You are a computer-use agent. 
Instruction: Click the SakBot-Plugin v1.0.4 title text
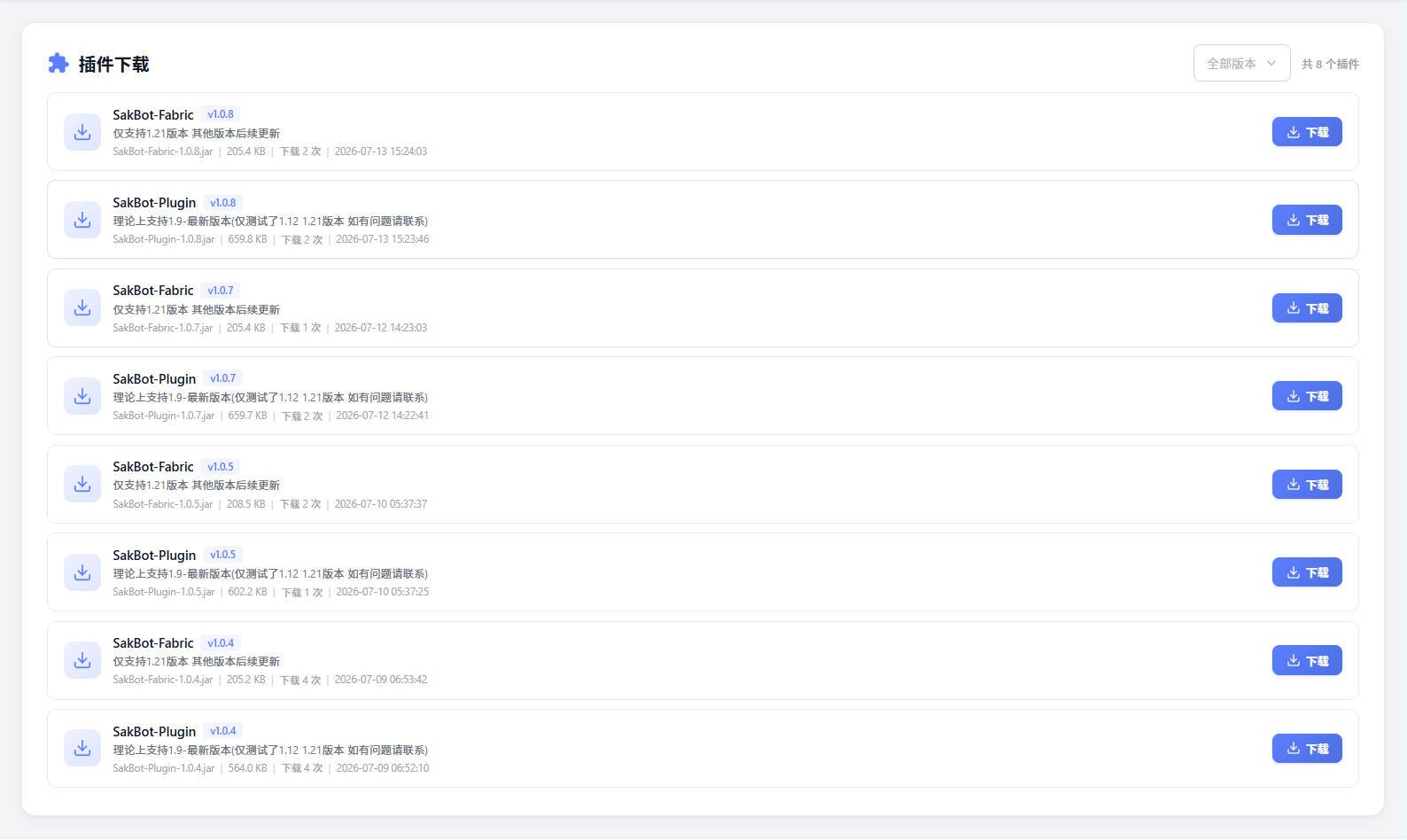154,731
